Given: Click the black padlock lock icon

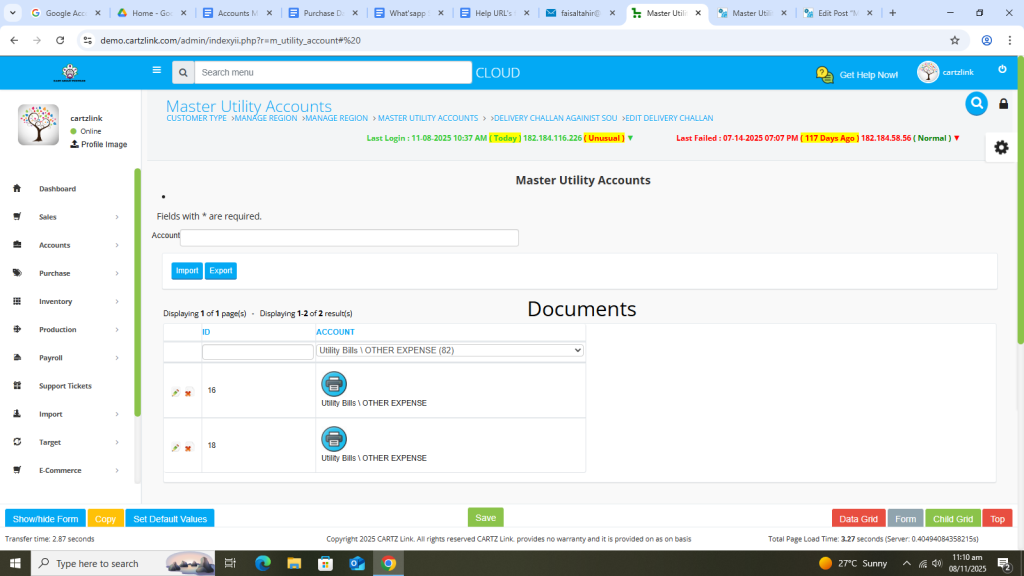Looking at the screenshot, I should (x=1004, y=104).
